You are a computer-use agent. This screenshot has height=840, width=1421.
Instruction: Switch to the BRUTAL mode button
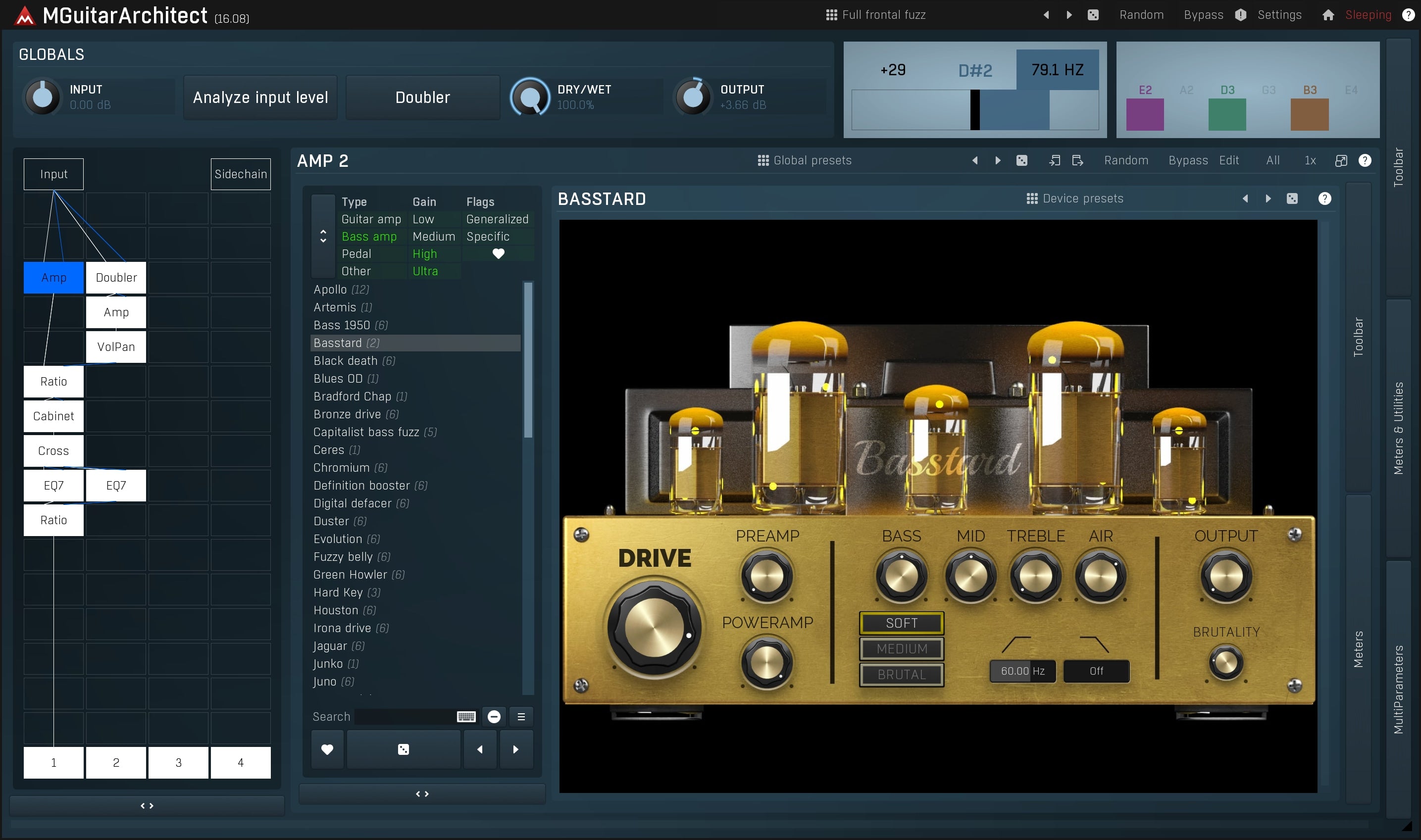coord(901,675)
